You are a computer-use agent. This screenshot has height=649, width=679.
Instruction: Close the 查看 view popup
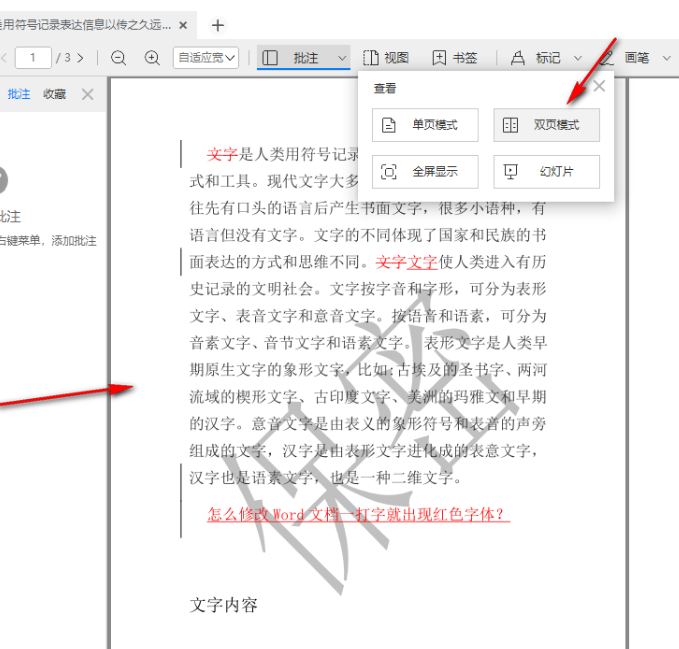coord(599,86)
